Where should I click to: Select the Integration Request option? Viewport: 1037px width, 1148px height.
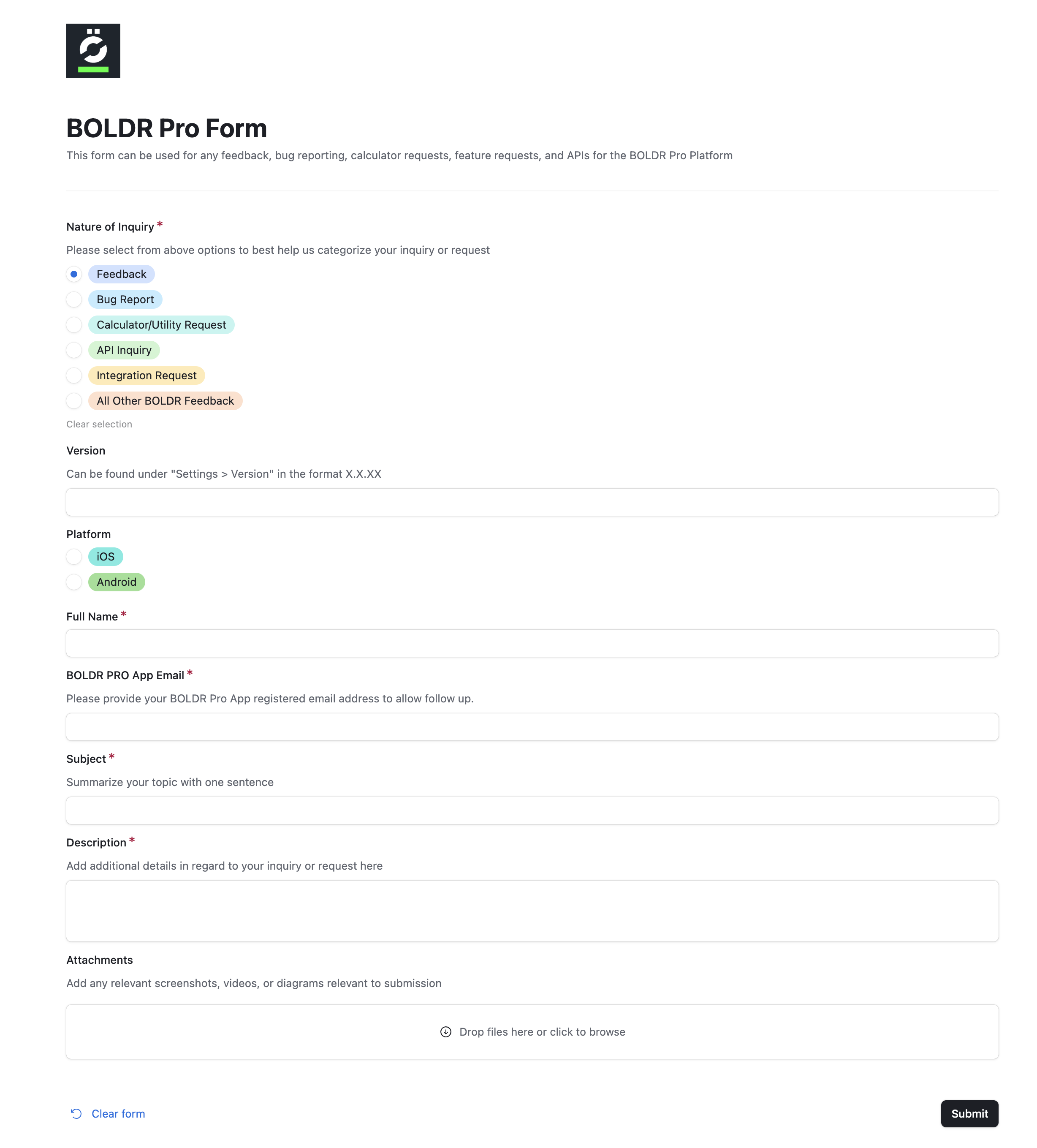click(x=74, y=375)
